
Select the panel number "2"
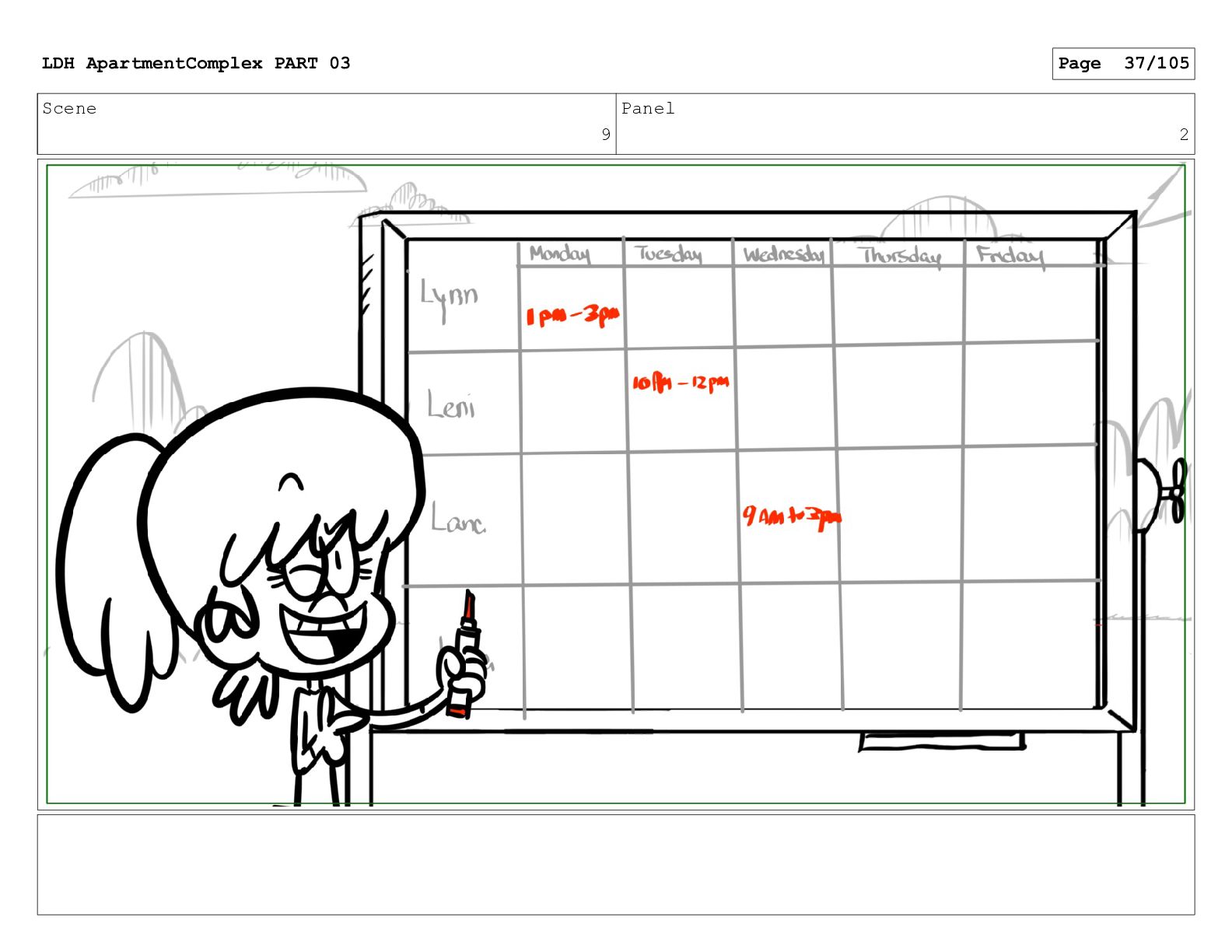point(1184,135)
